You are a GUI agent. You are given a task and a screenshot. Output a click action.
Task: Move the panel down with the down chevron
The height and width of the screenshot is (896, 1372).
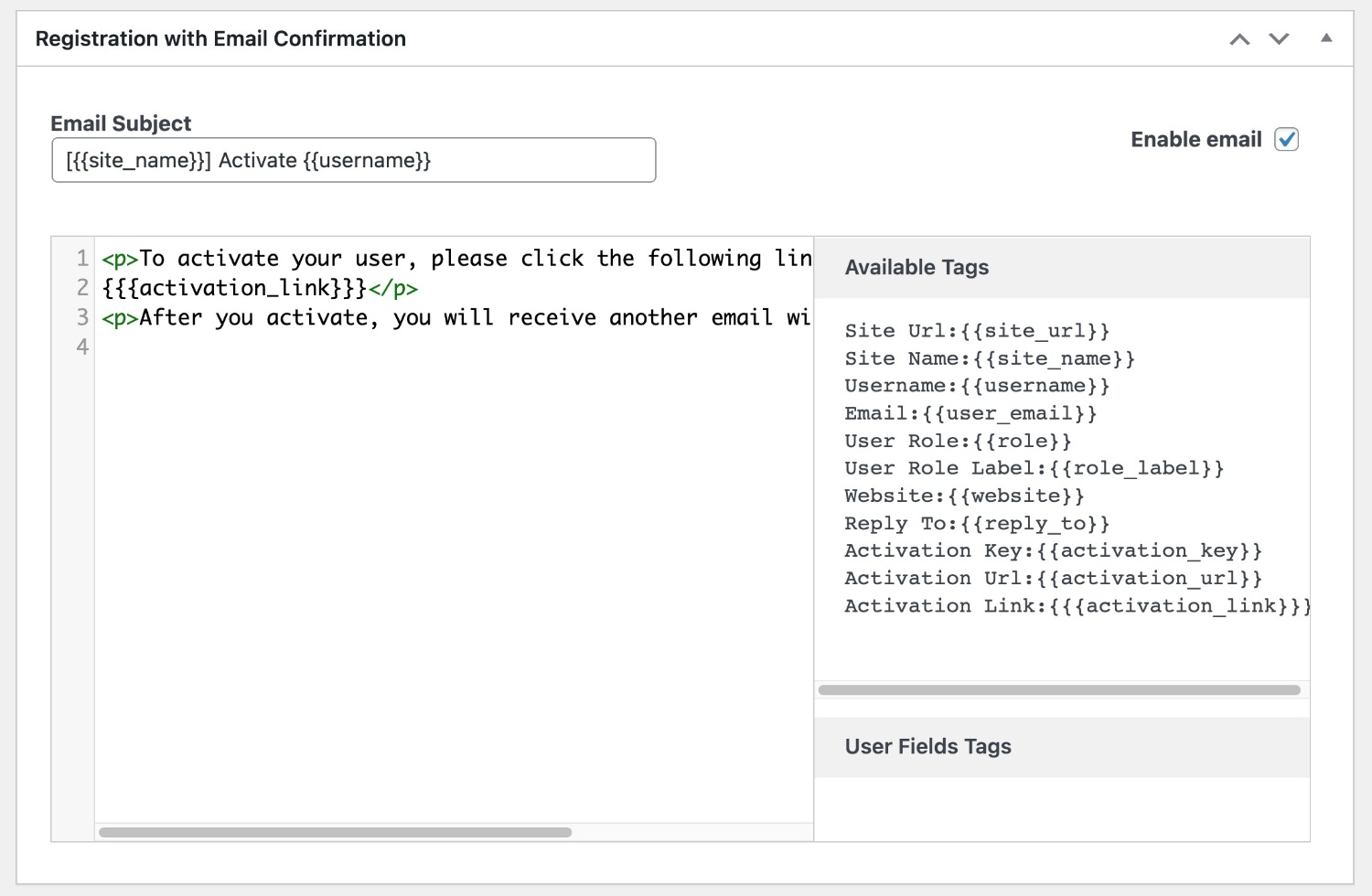coord(1279,38)
